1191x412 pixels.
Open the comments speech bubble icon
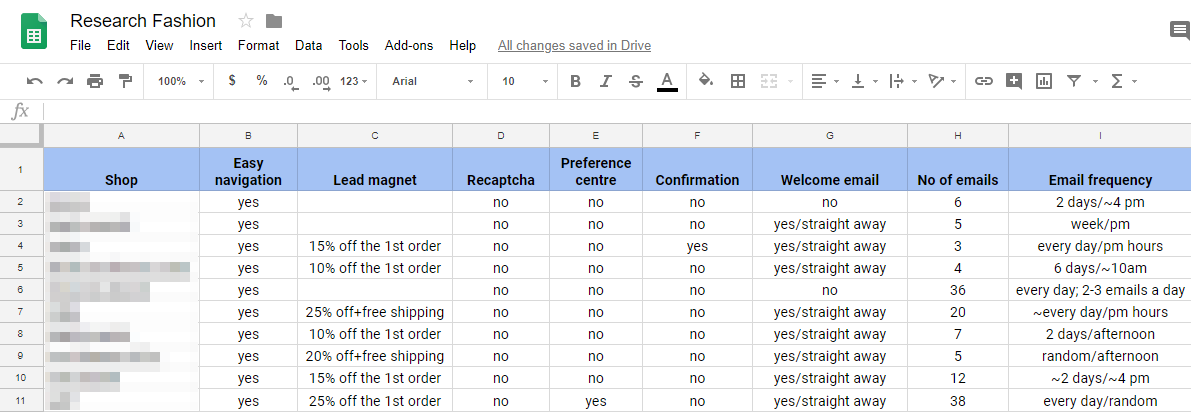[x=1180, y=31]
